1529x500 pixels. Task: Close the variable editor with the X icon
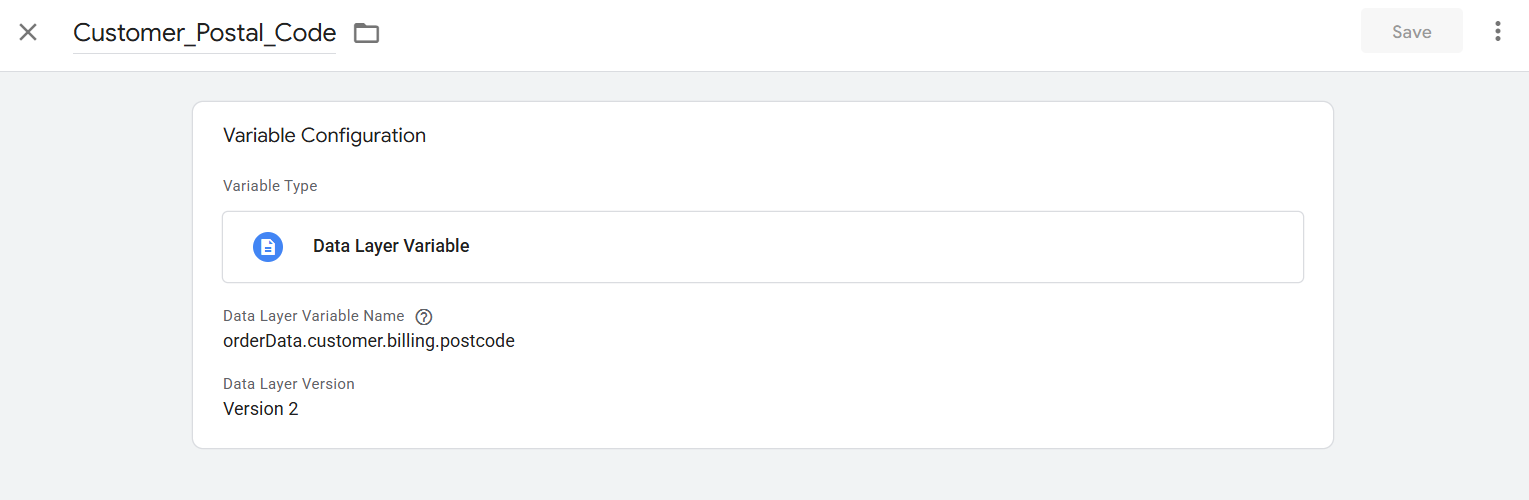click(28, 32)
